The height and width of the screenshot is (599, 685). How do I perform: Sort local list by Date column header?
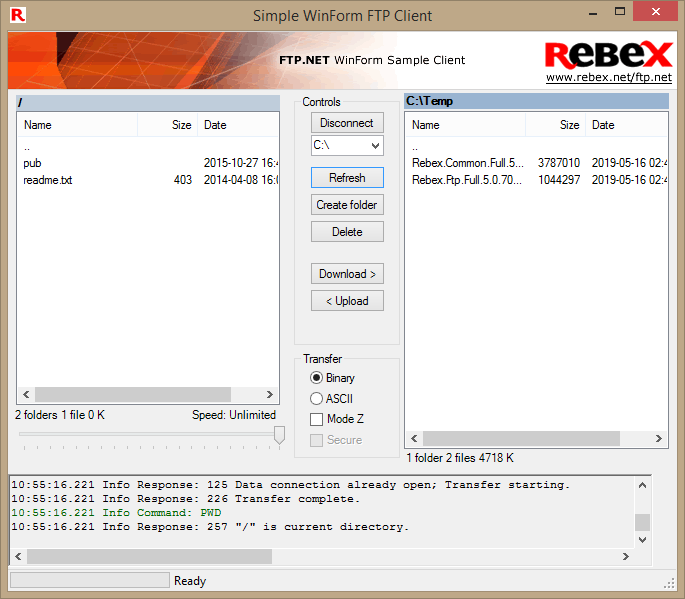[626, 125]
